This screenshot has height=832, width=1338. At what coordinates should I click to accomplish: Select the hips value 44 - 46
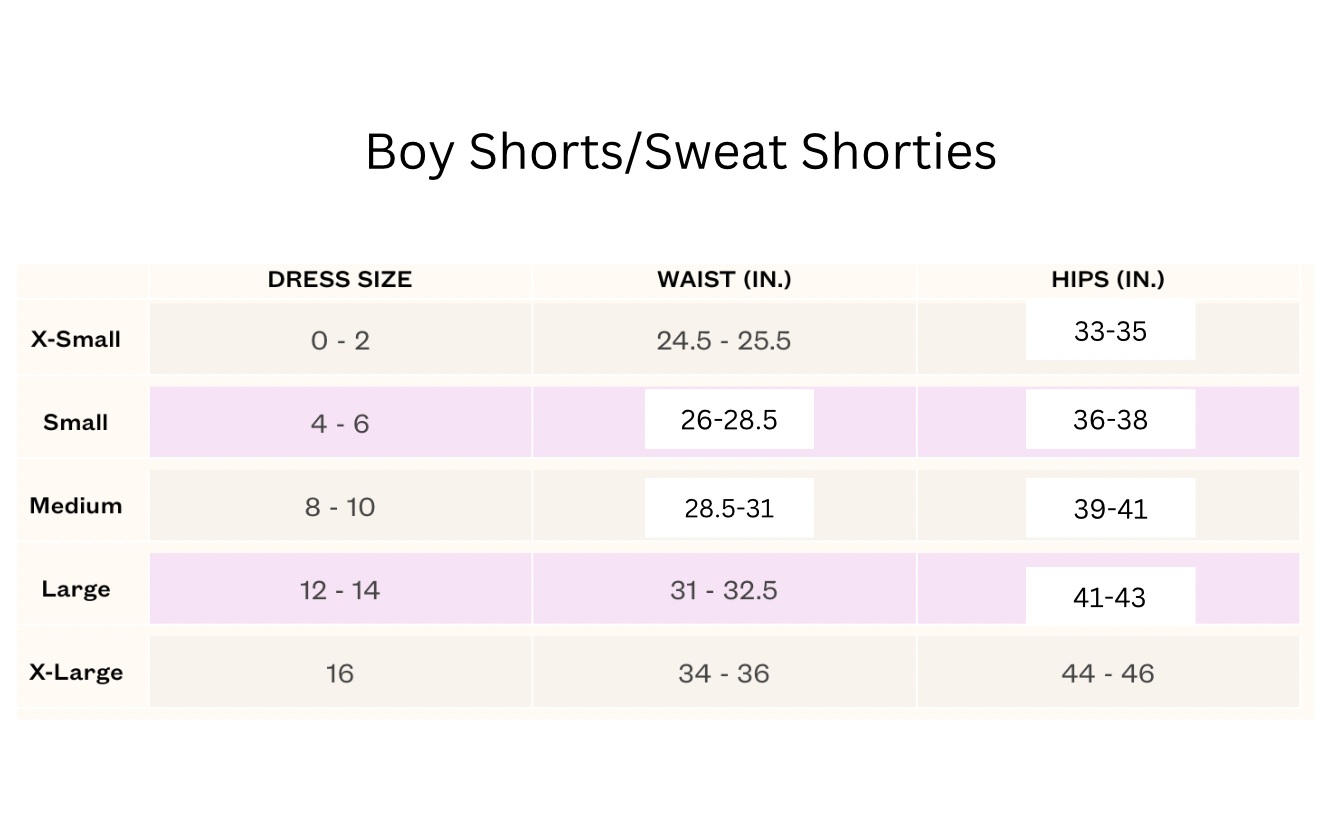pos(1108,673)
